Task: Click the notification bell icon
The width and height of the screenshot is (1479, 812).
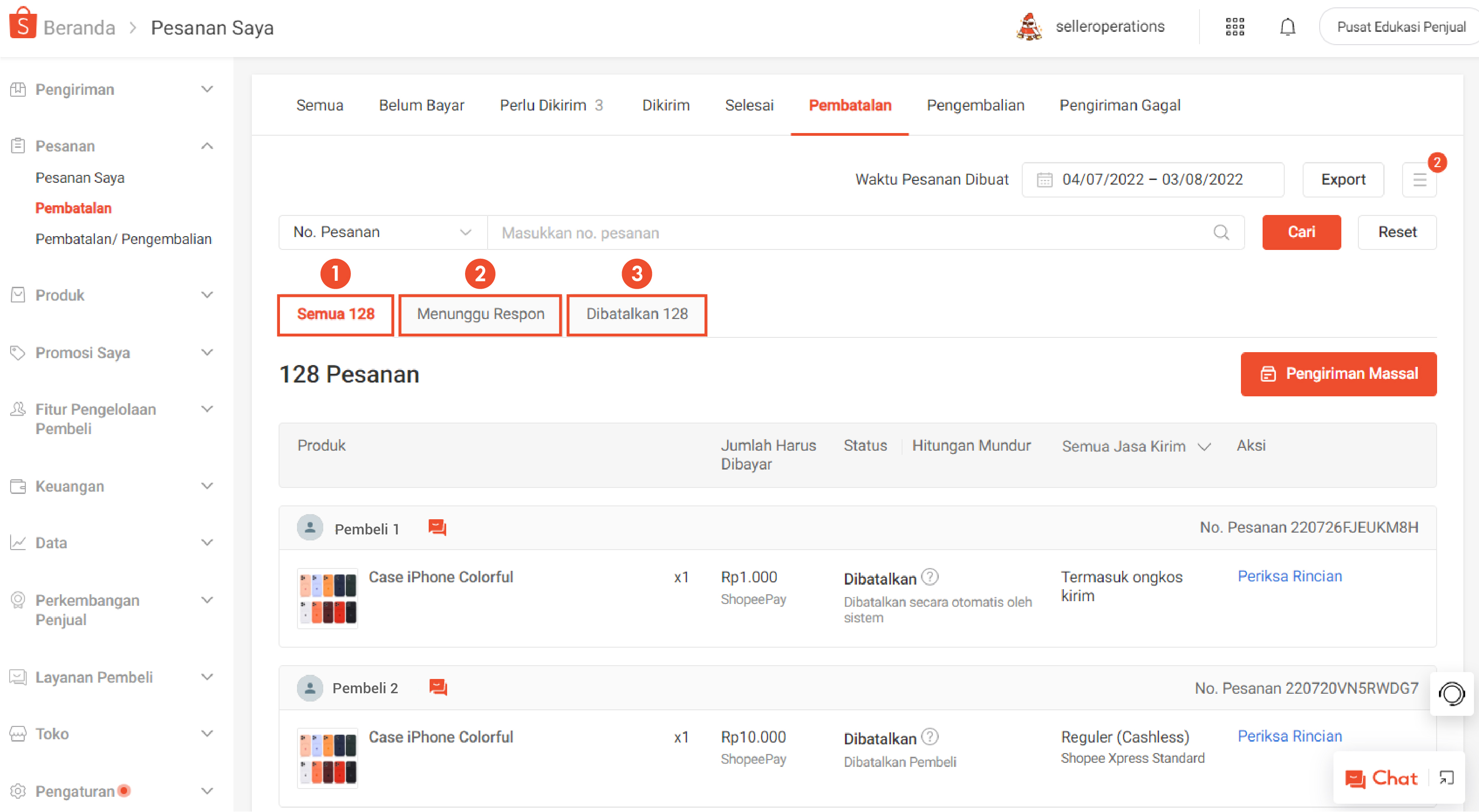Action: pos(1287,27)
